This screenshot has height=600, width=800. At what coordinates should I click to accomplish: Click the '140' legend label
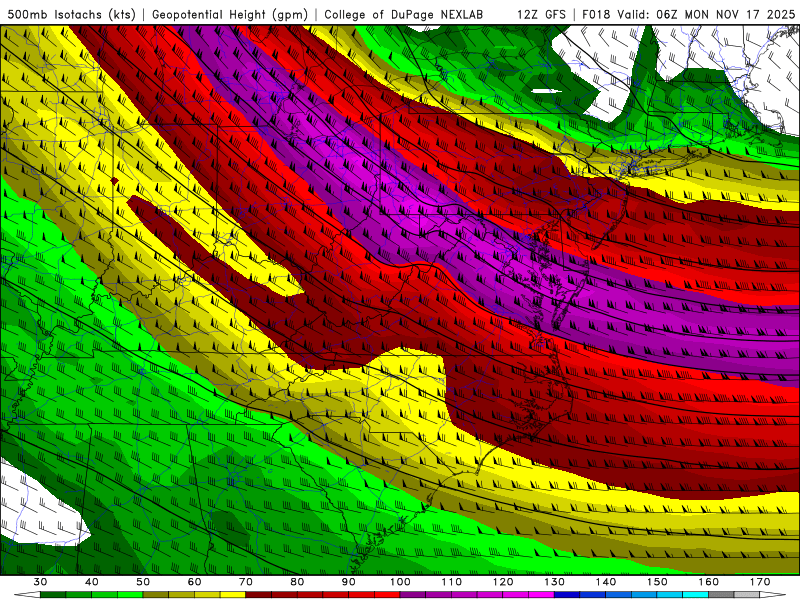pyautogui.click(x=606, y=582)
